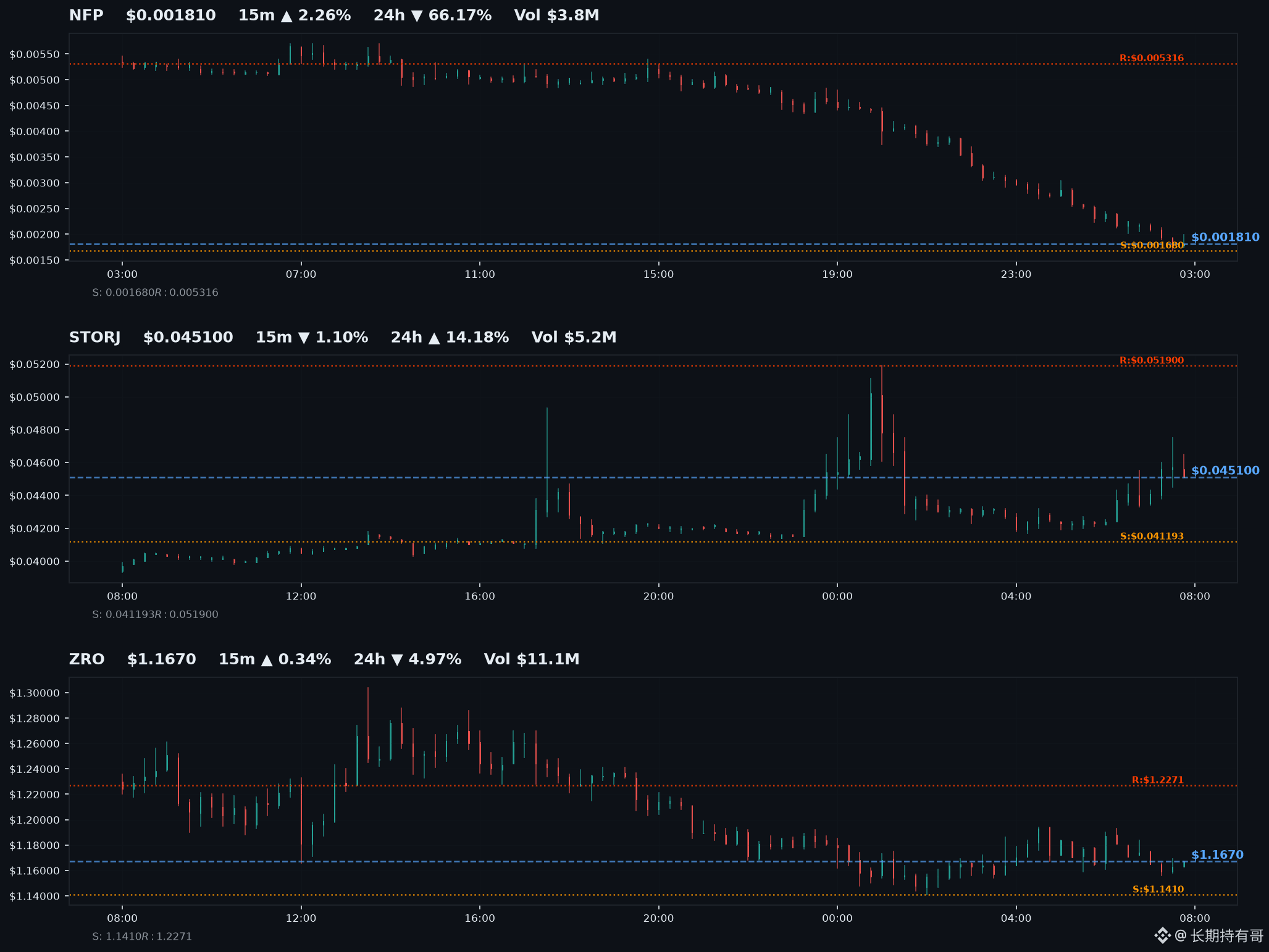Click the Vol $11.1M volume text
1269x952 pixels.
point(532,659)
